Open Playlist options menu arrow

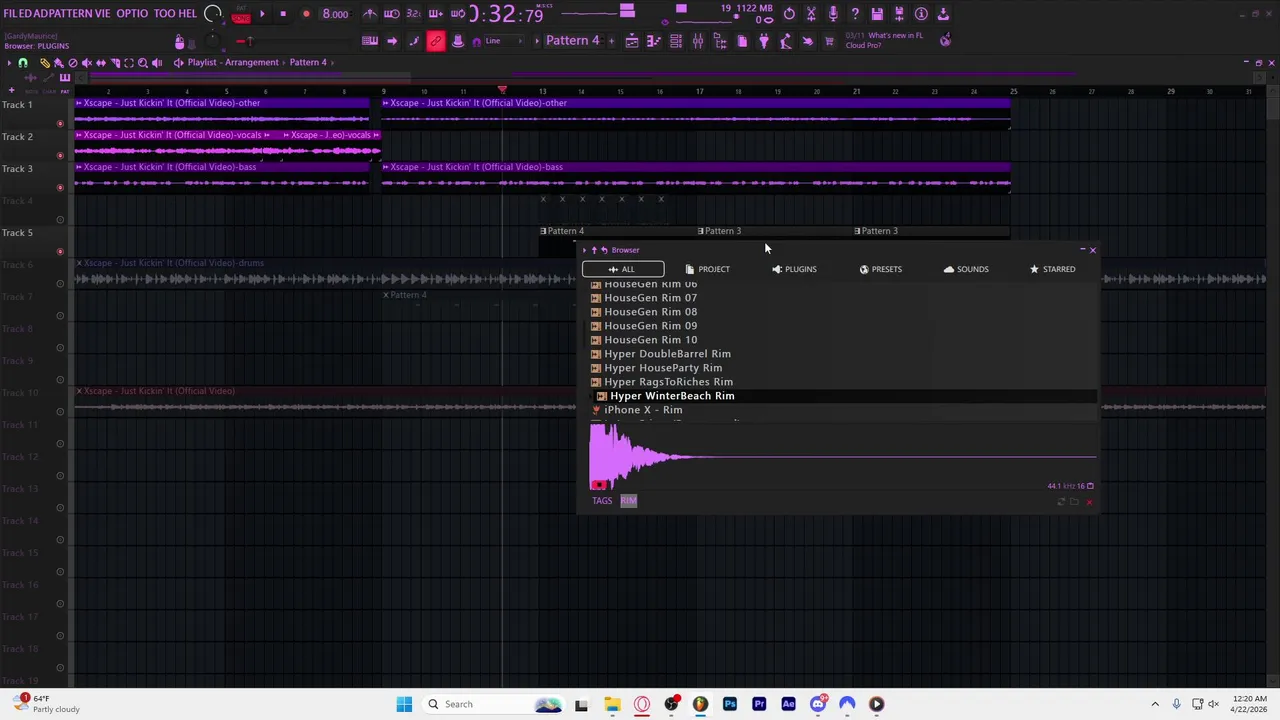tap(9, 63)
